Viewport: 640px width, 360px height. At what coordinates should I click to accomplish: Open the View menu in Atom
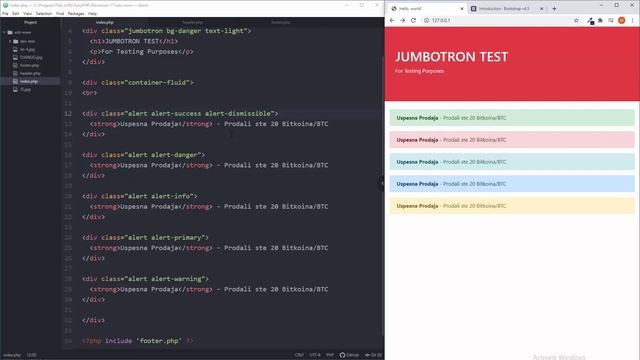27,13
